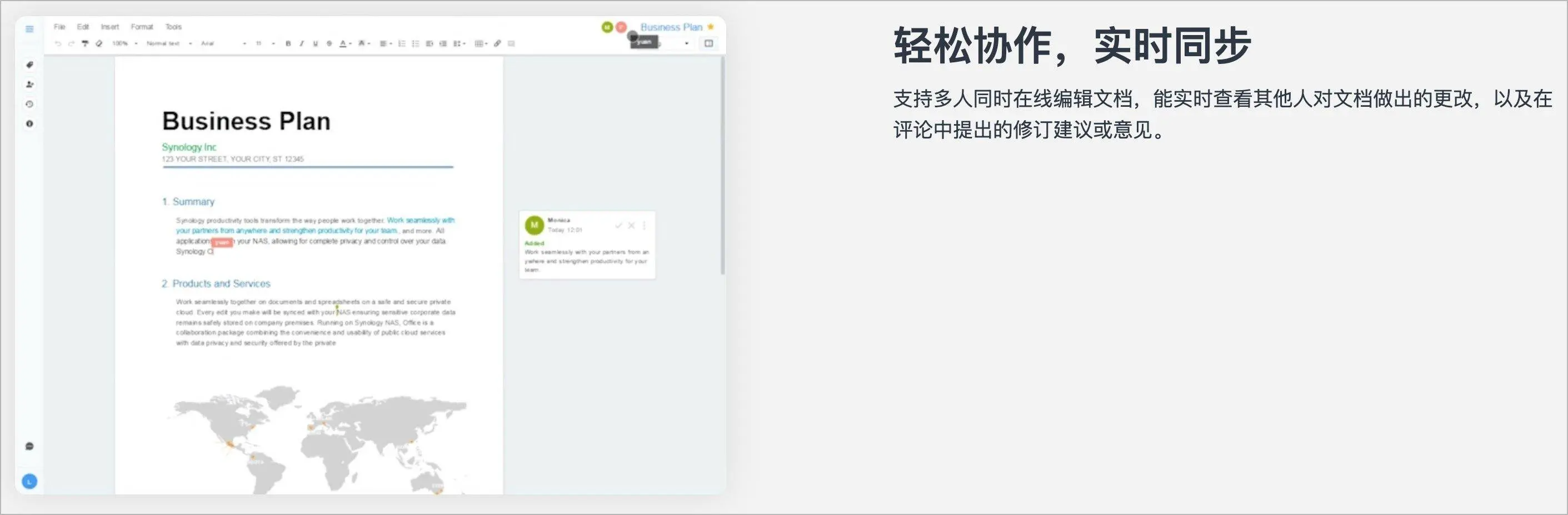The image size is (1568, 515).
Task: Open the Format menu
Action: tap(142, 27)
